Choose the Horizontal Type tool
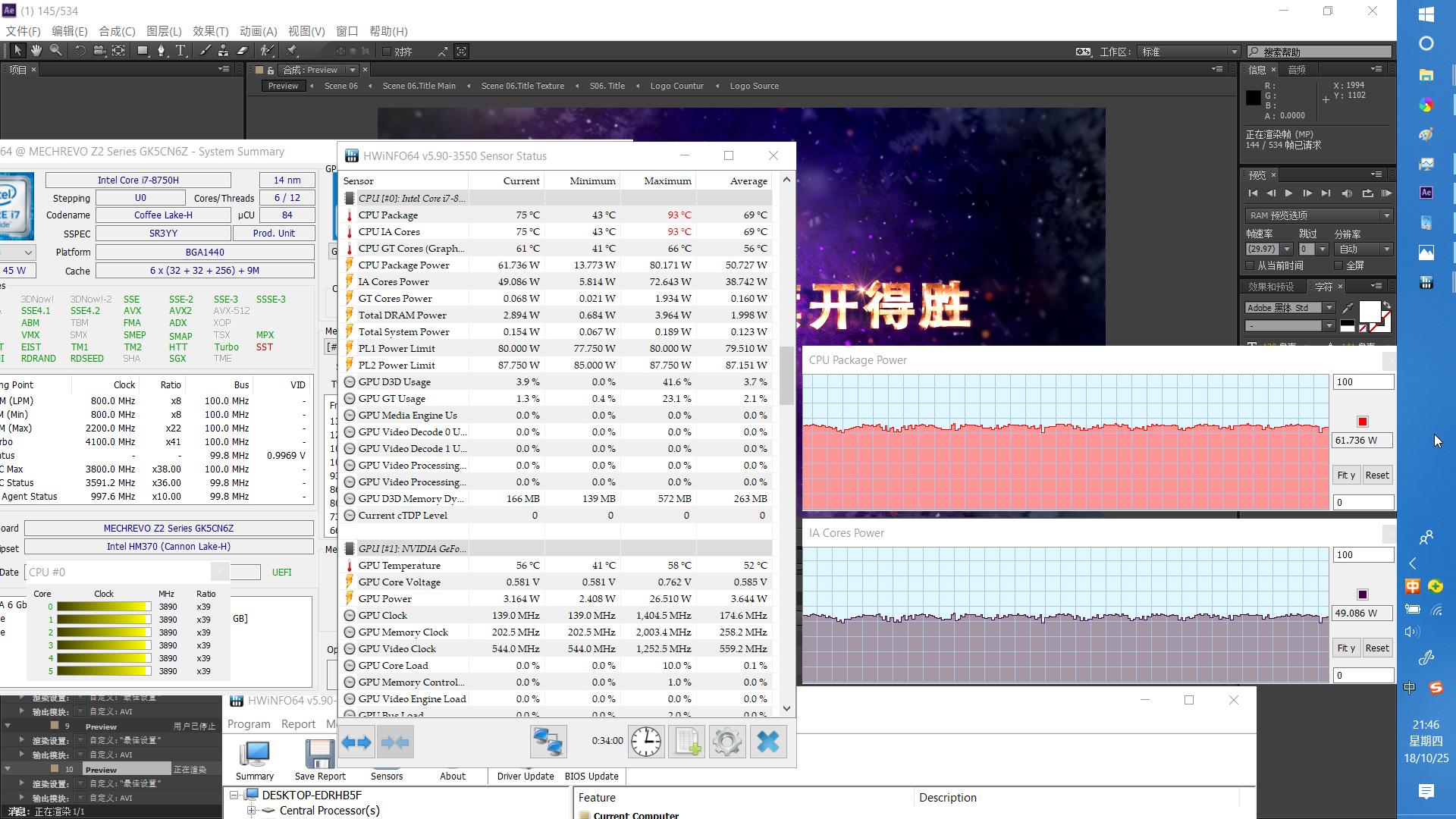 pyautogui.click(x=180, y=51)
